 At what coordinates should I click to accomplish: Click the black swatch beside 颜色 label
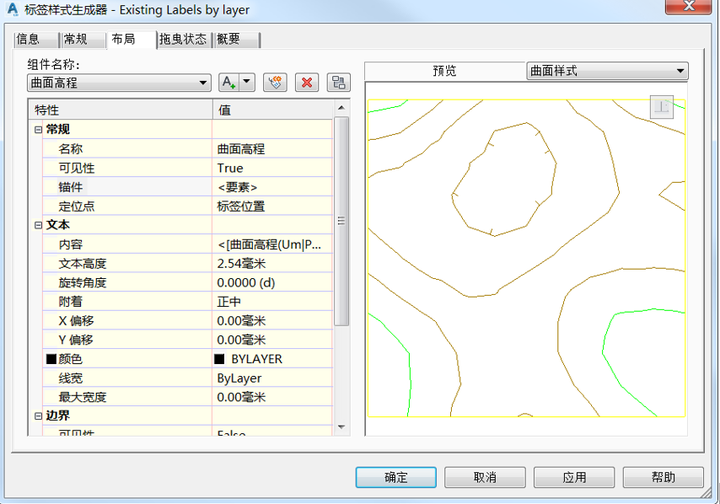pyautogui.click(x=51, y=359)
